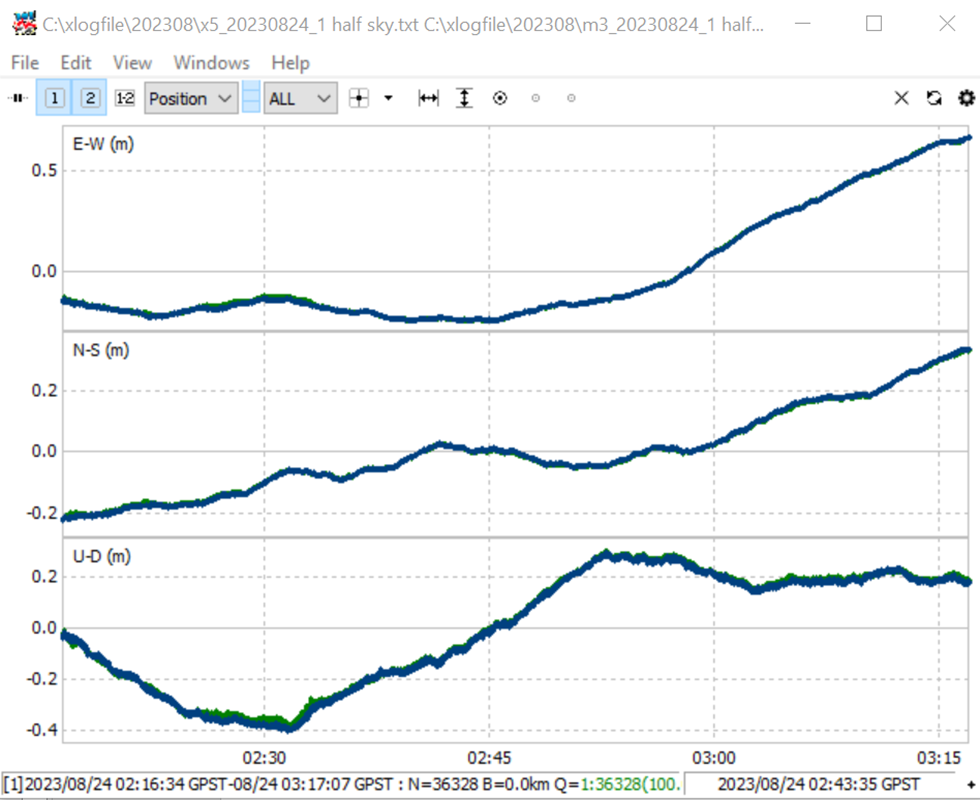This screenshot has width=980, height=800.
Task: Open the ALL quality filter dropdown
Action: point(301,98)
